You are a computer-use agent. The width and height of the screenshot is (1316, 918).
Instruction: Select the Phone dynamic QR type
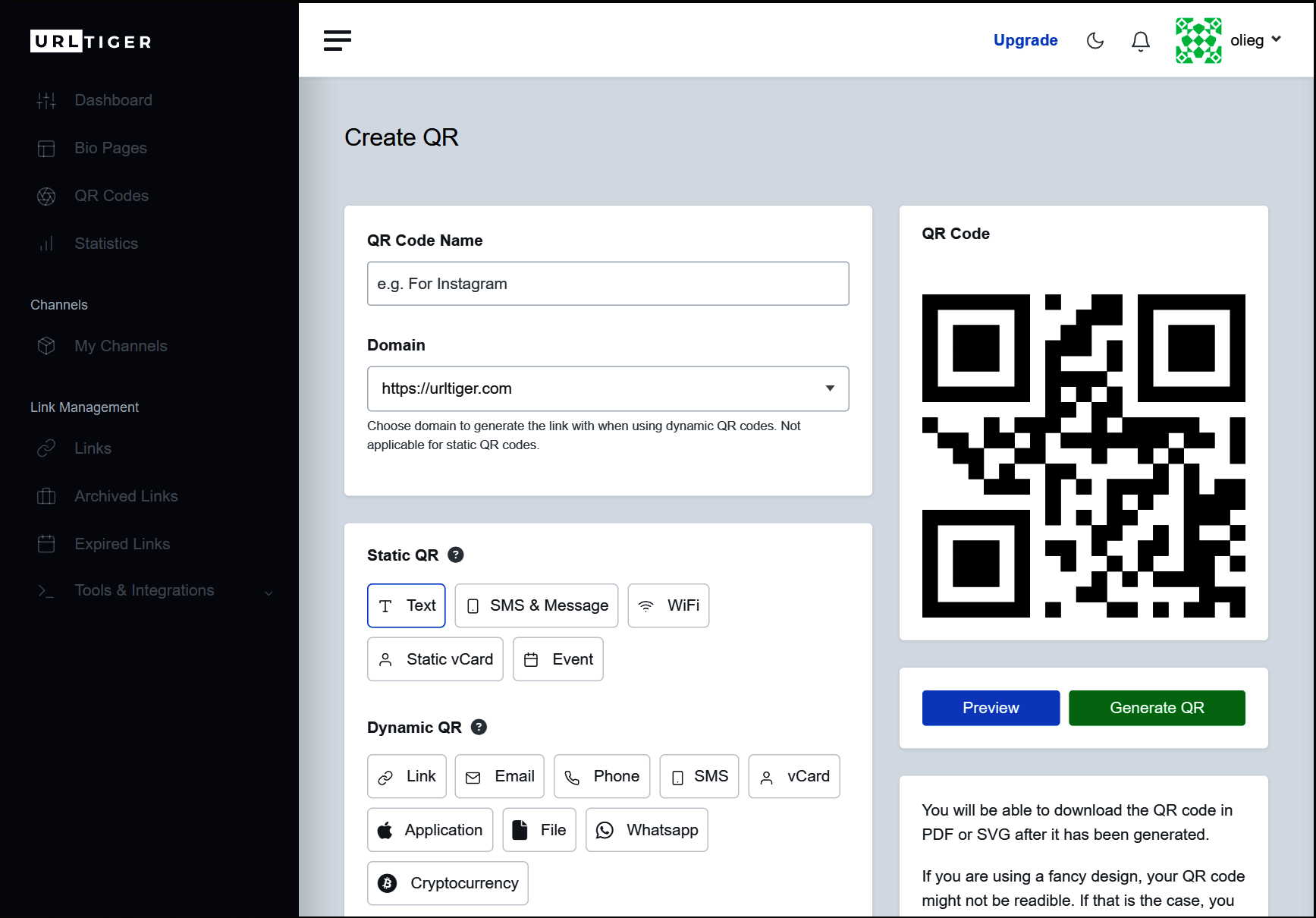[x=602, y=776]
